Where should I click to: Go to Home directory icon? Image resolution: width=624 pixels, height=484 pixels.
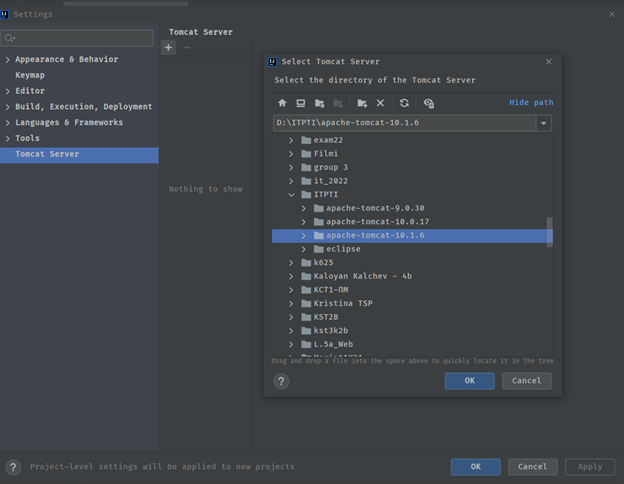coord(282,103)
